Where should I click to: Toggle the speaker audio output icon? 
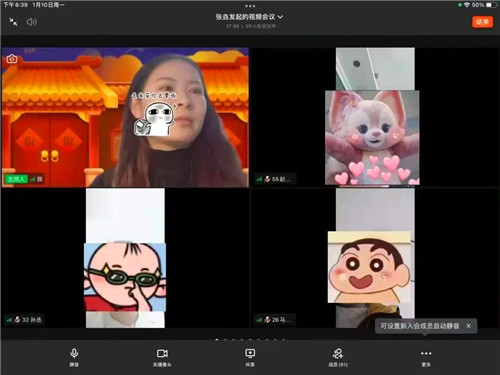[32, 22]
